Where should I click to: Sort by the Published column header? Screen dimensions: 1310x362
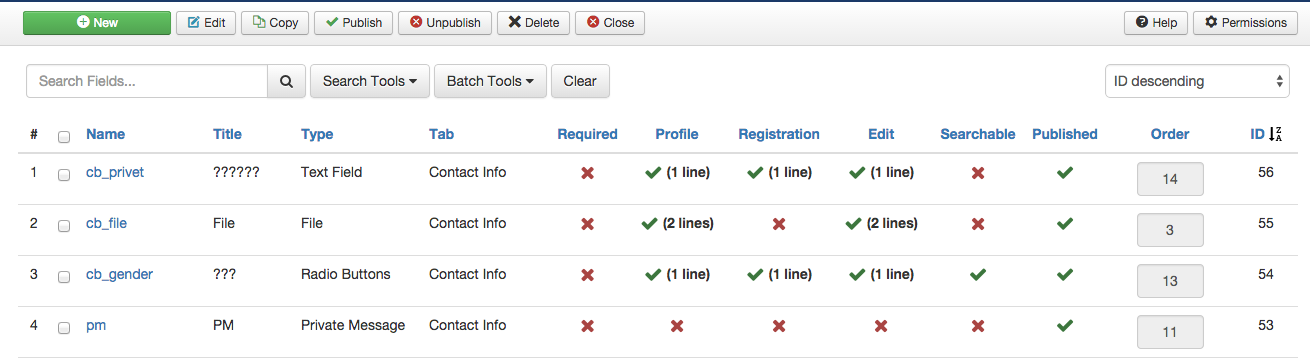pyautogui.click(x=1065, y=134)
